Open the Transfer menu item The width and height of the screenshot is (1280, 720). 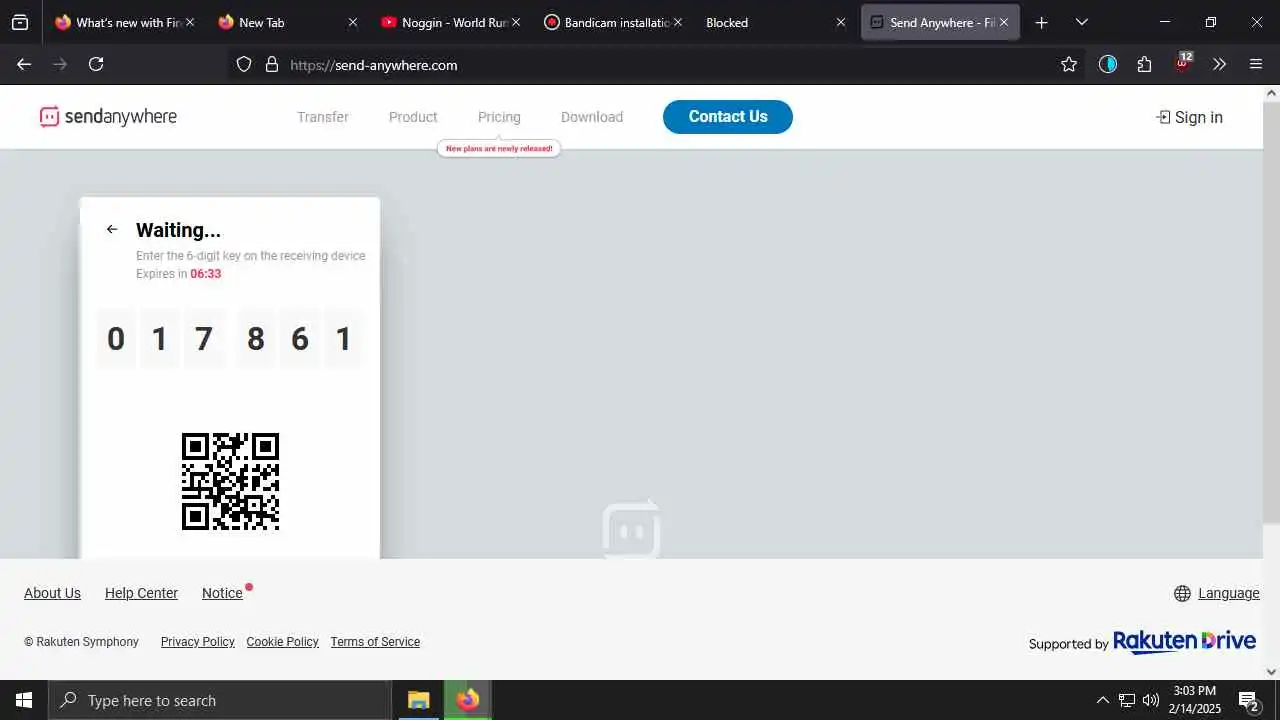323,117
